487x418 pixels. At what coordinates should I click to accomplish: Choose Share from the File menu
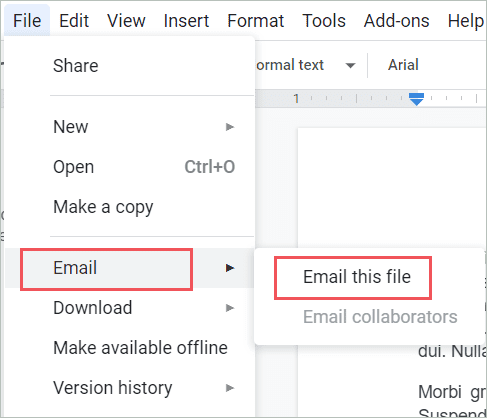(129, 66)
